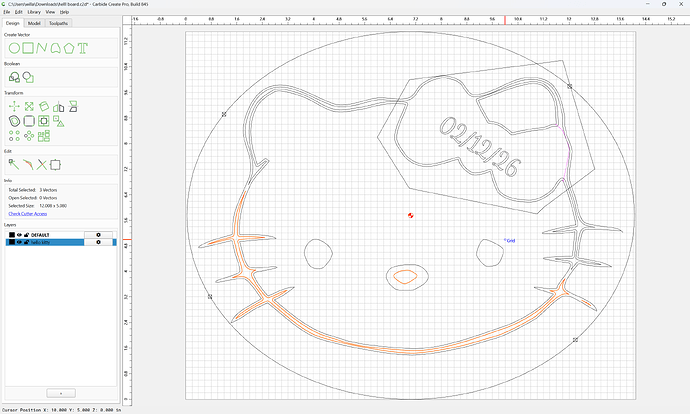
Task: Click the Cursor Position status bar text
Action: coord(61,410)
